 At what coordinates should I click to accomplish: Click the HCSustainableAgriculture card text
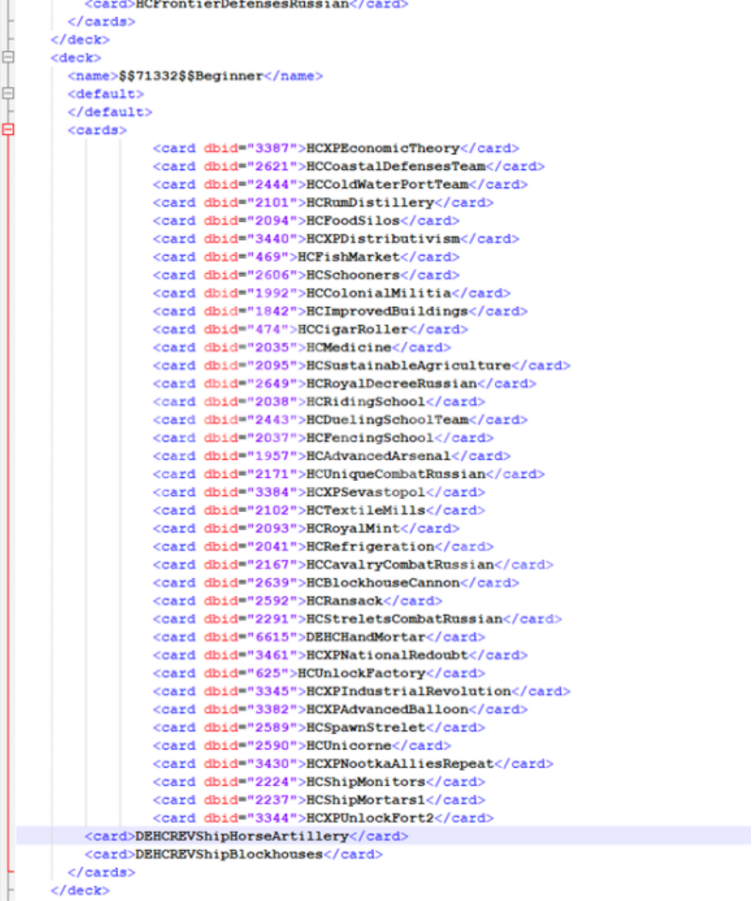point(408,365)
